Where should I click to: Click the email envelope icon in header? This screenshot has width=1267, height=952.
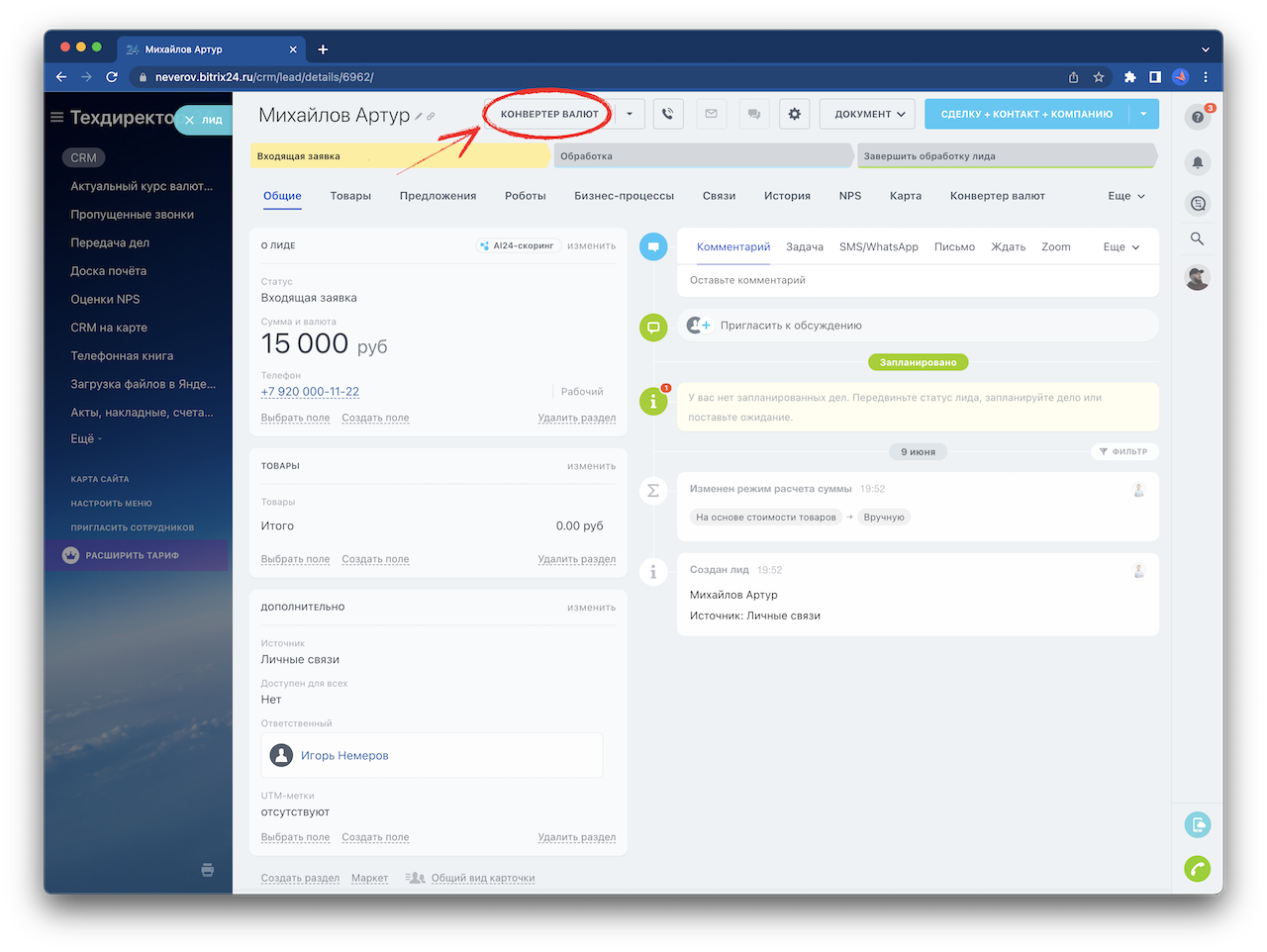[711, 114]
